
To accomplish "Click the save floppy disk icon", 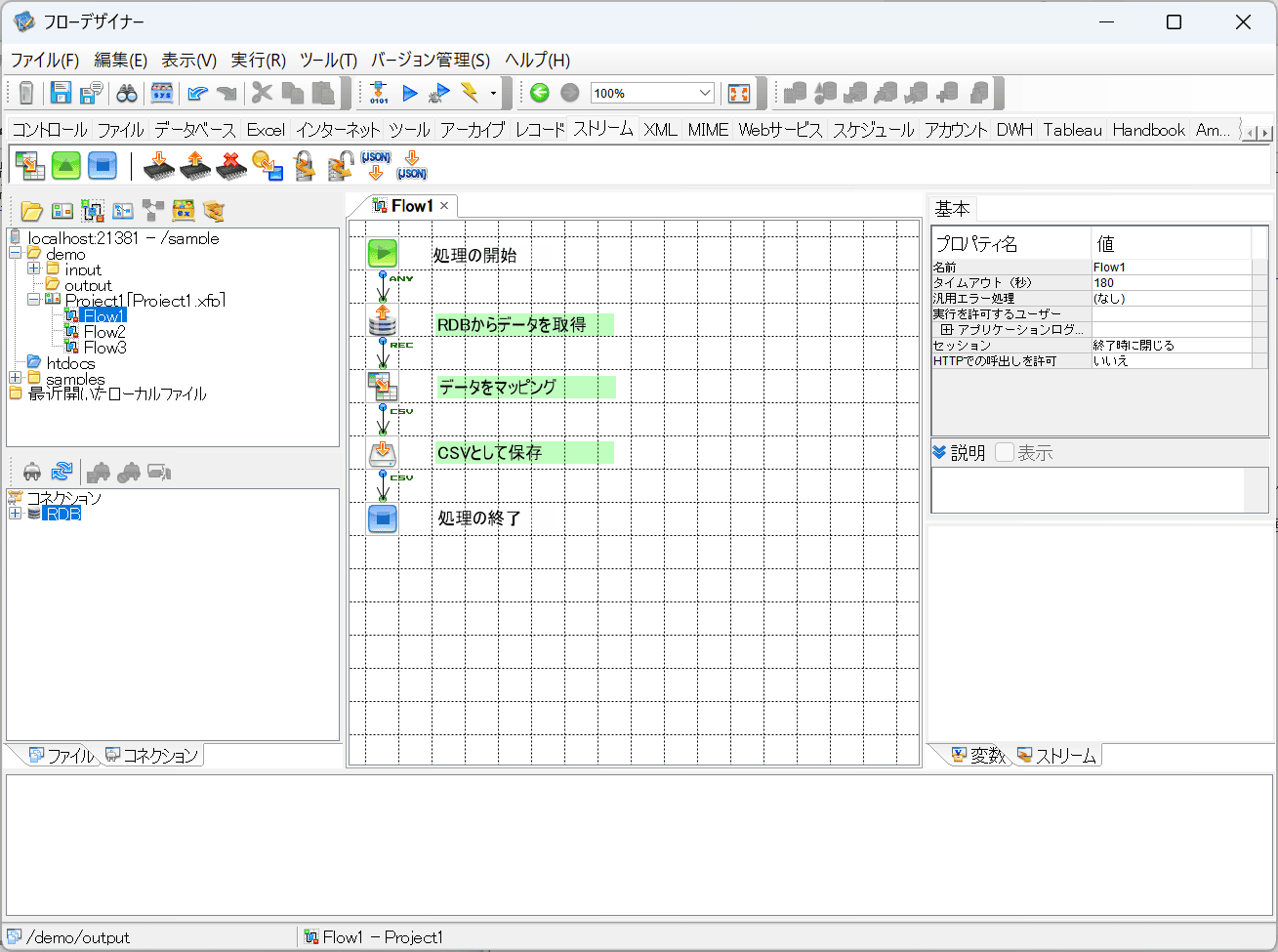I will point(62,93).
